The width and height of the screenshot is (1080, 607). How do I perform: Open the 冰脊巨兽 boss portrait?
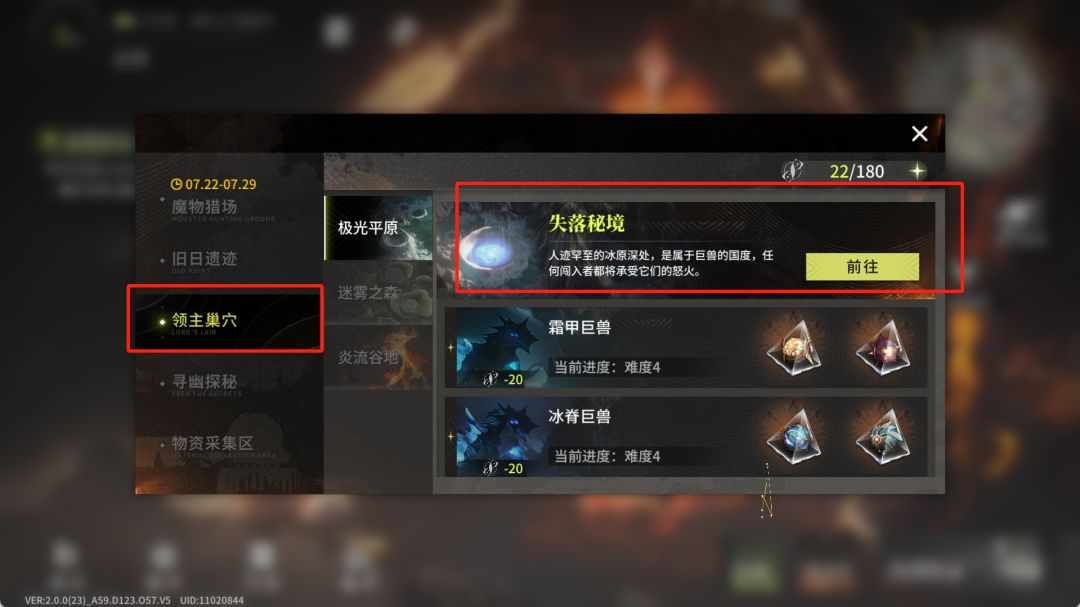click(x=499, y=436)
